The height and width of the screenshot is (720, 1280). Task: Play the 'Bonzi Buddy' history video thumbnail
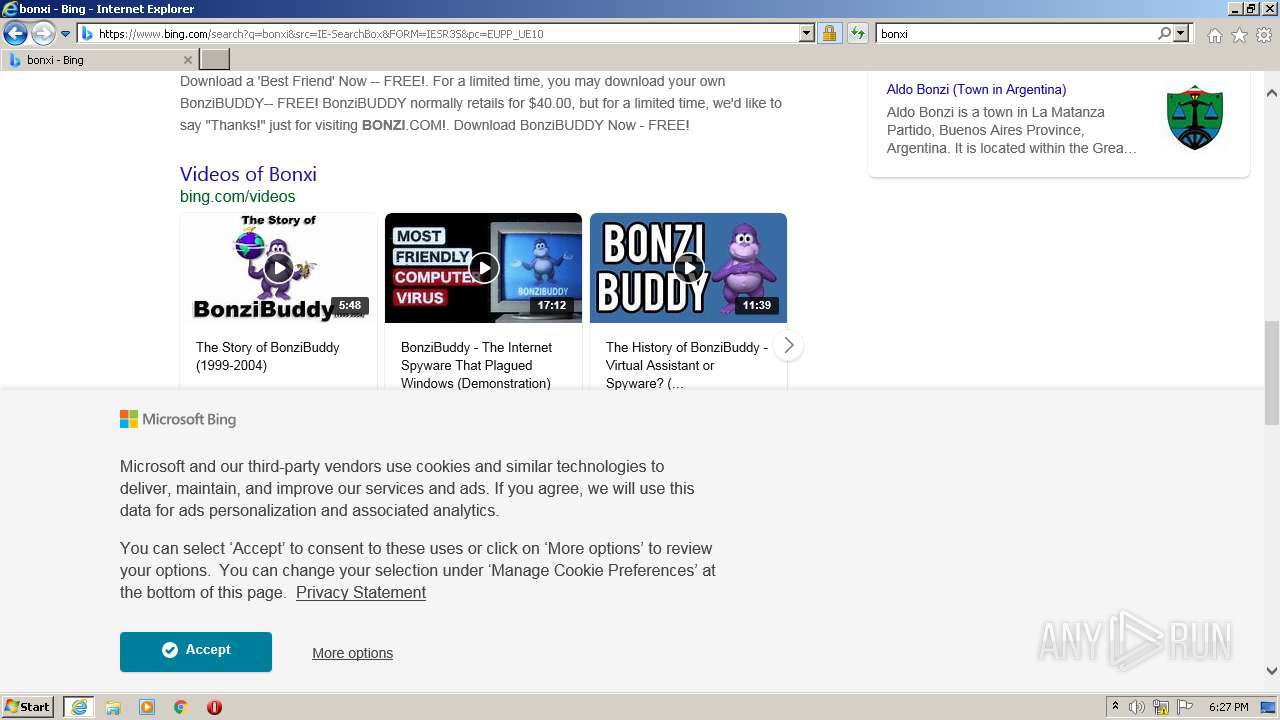pyautogui.click(x=688, y=268)
